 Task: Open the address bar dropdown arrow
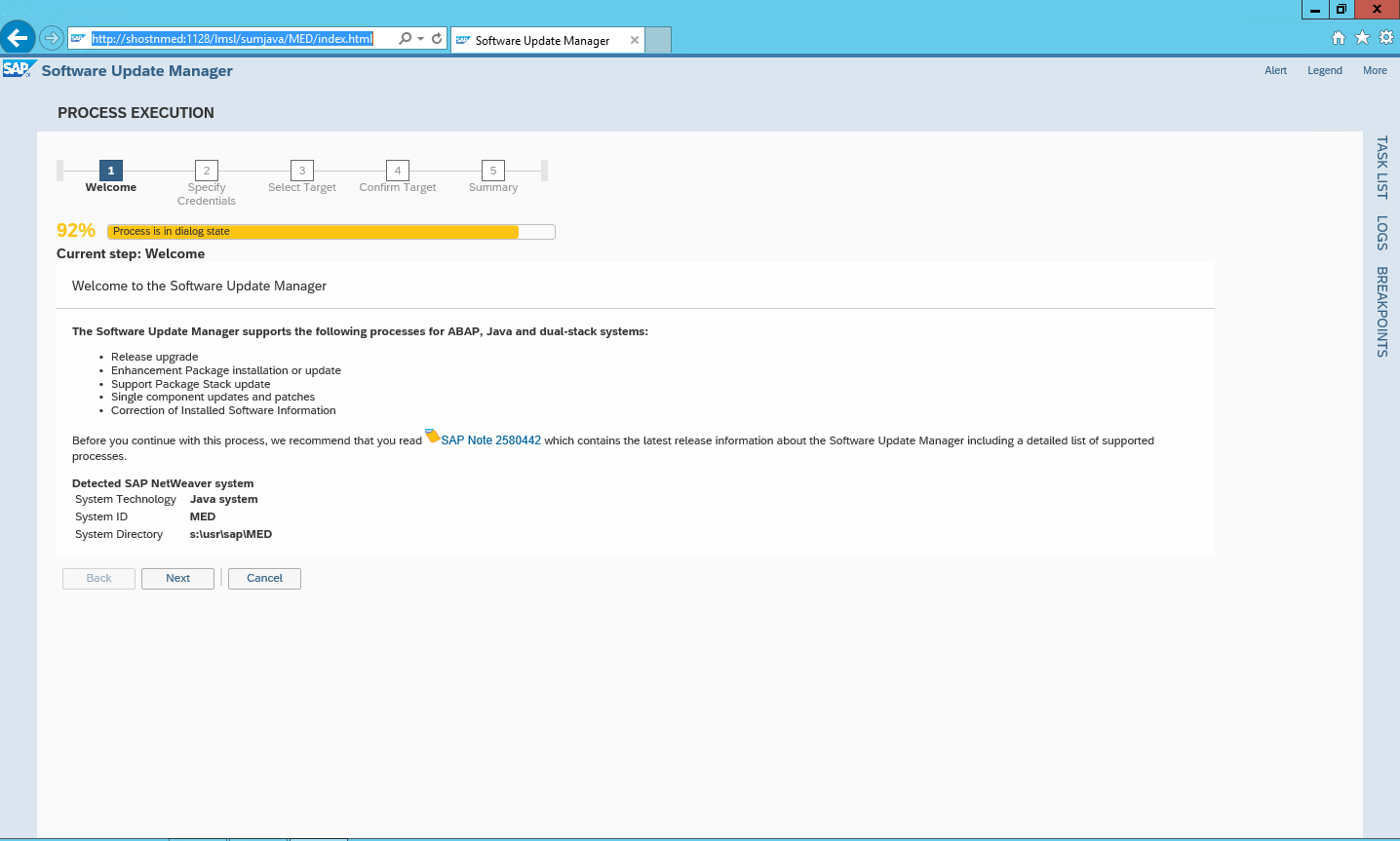[420, 39]
